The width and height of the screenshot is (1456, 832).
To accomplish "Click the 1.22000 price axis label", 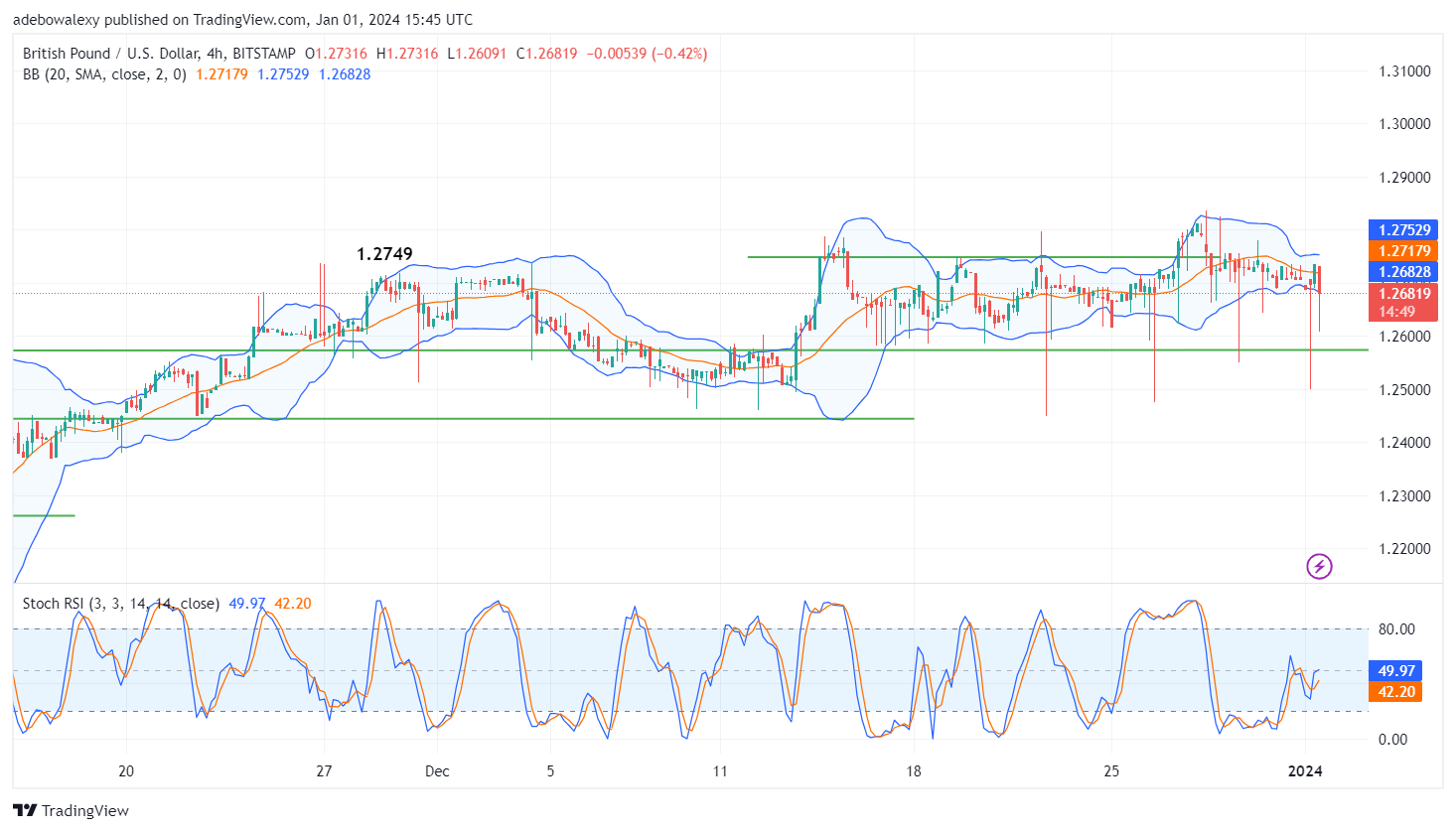I will pos(1404,549).
